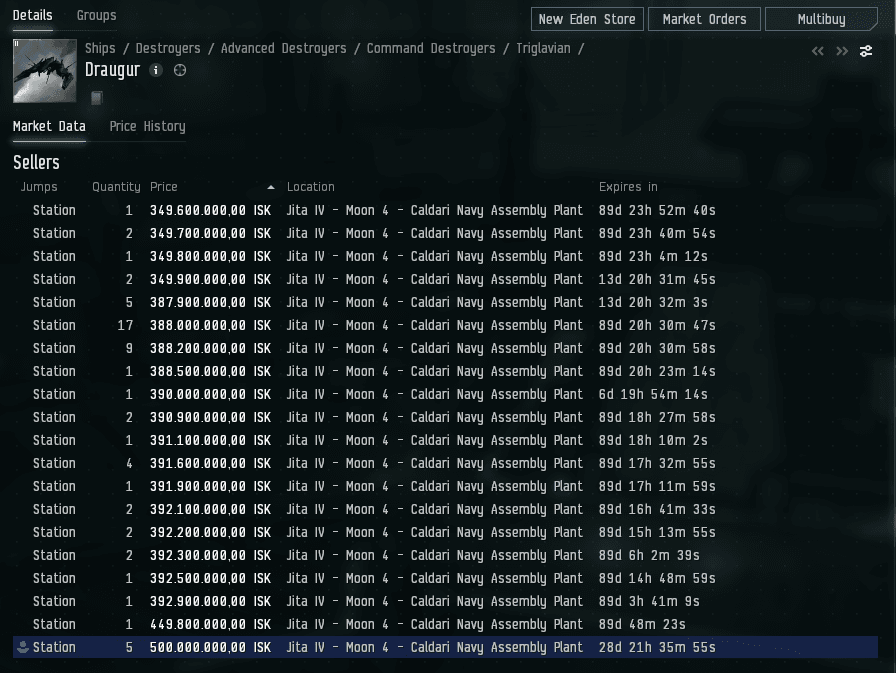896x673 pixels.
Task: Click the Multibuy button
Action: (x=820, y=19)
